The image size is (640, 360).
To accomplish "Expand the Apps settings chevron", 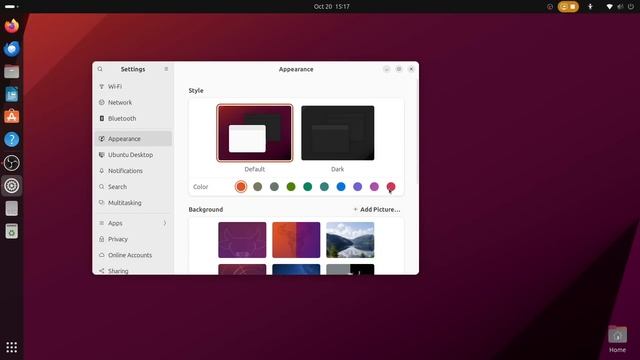I will tap(165, 223).
